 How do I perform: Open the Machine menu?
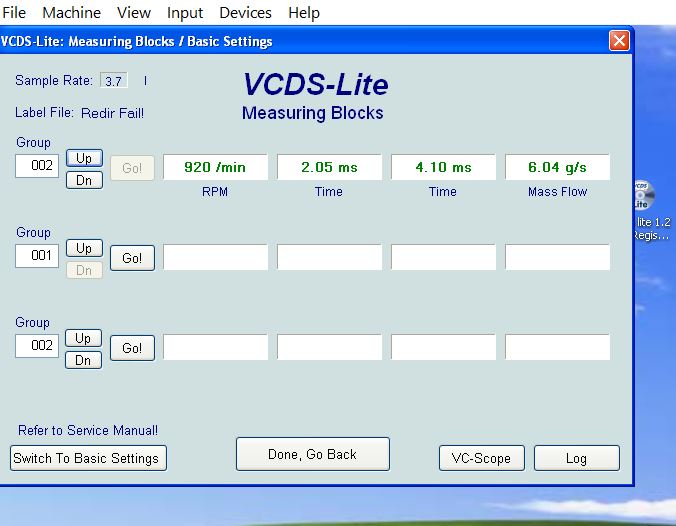[71, 13]
